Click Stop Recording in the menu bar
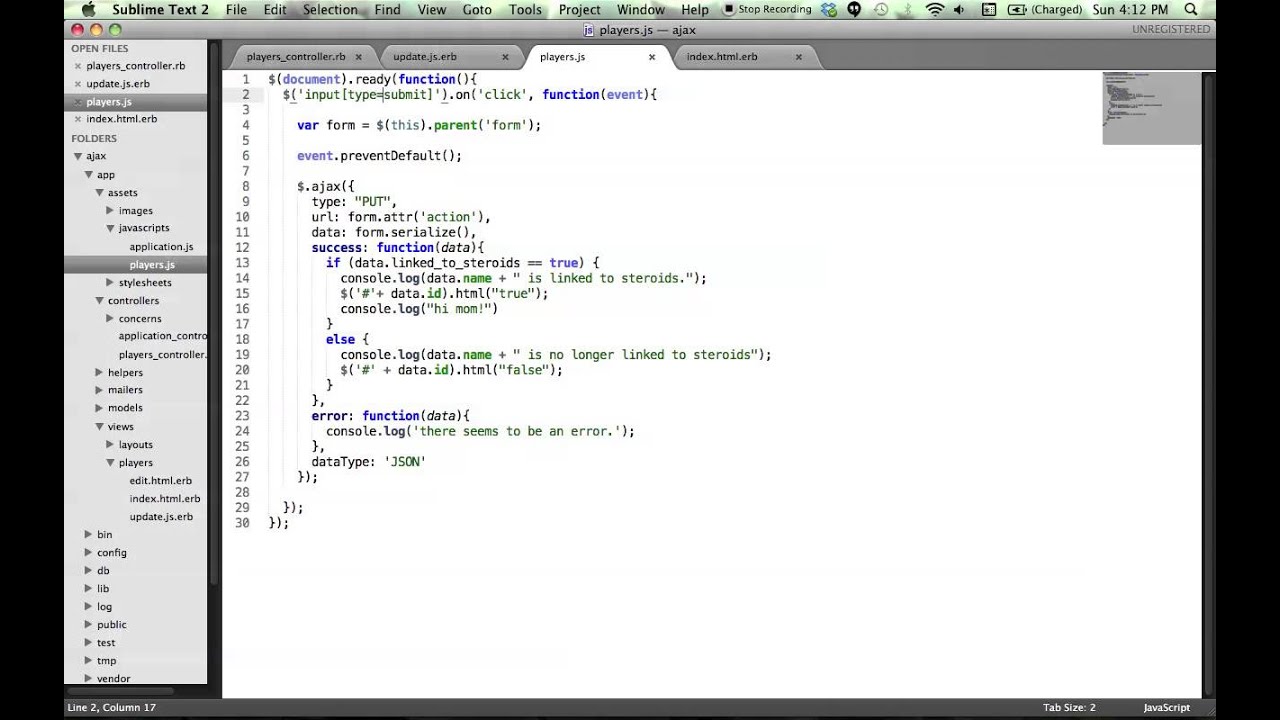This screenshot has height=720, width=1280. coord(767,10)
